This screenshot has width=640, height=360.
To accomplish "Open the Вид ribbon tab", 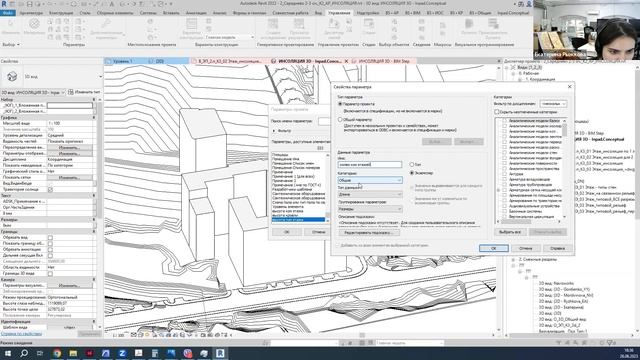I will (318, 13).
